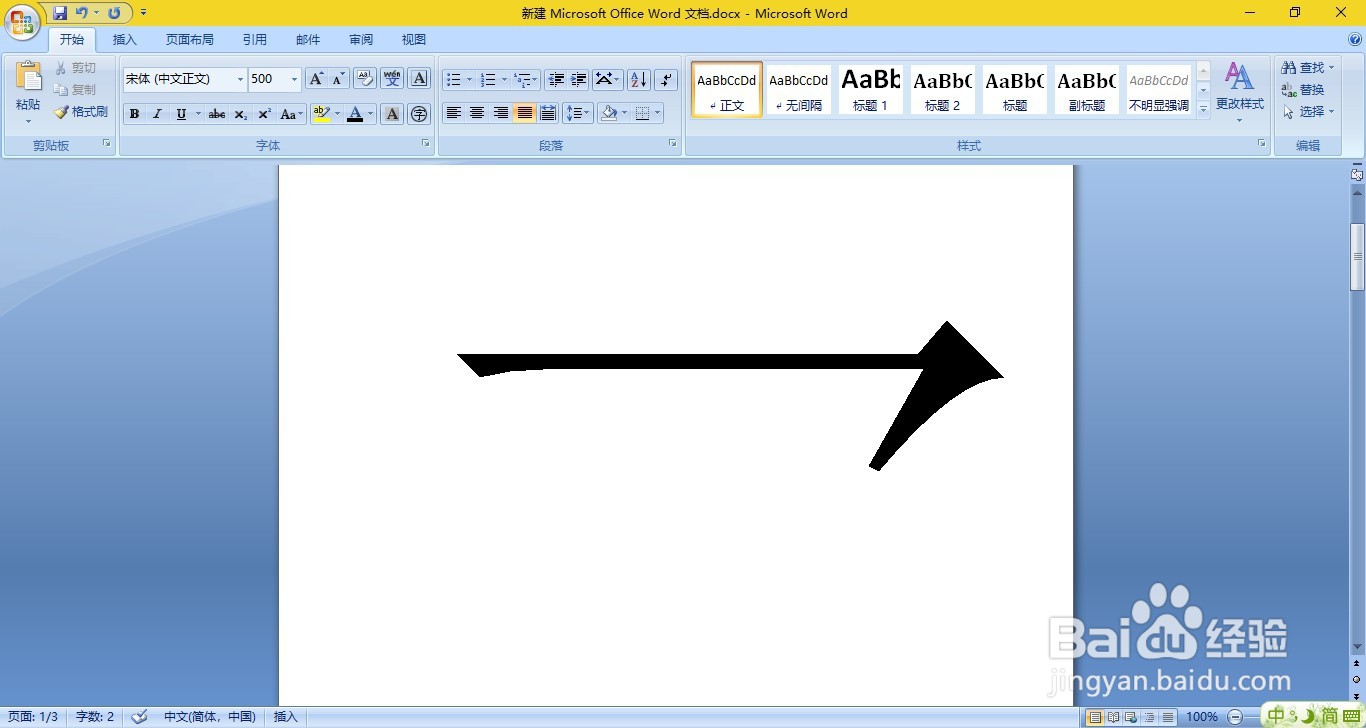Viewport: 1366px width, 728px height.
Task: Open the 页面布局 tab
Action: tap(190, 40)
